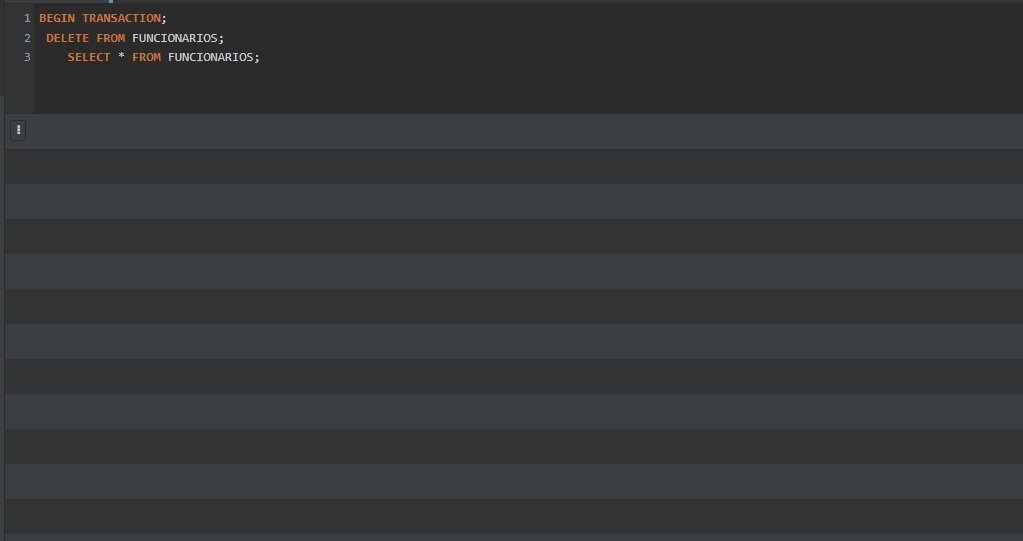Place cursor after semicolon ending BEGIN TRANSACTION
1023x541 pixels.
(x=168, y=18)
